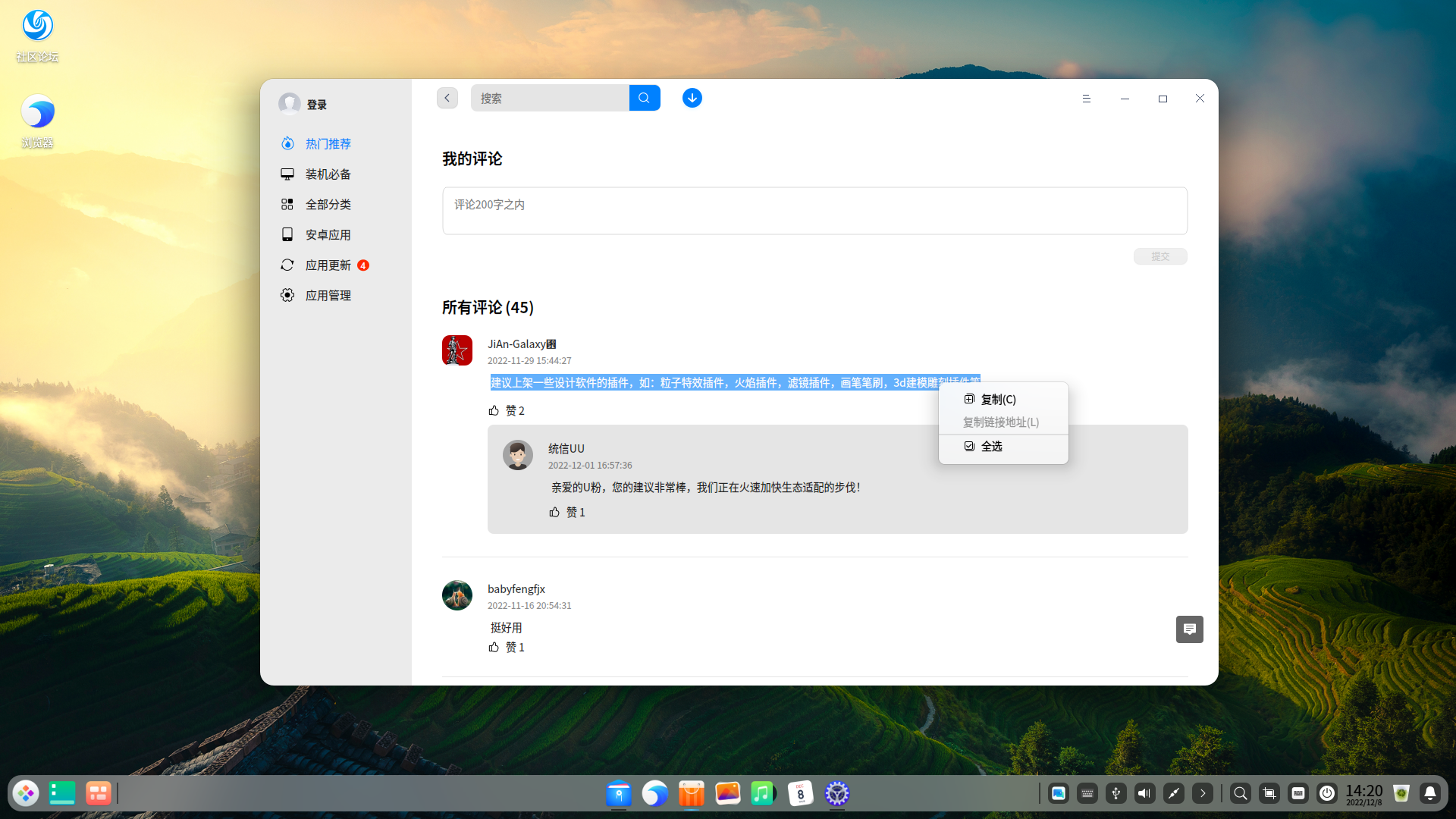The width and height of the screenshot is (1456, 819).
Task: Open the photo album dock icon
Action: click(x=728, y=793)
